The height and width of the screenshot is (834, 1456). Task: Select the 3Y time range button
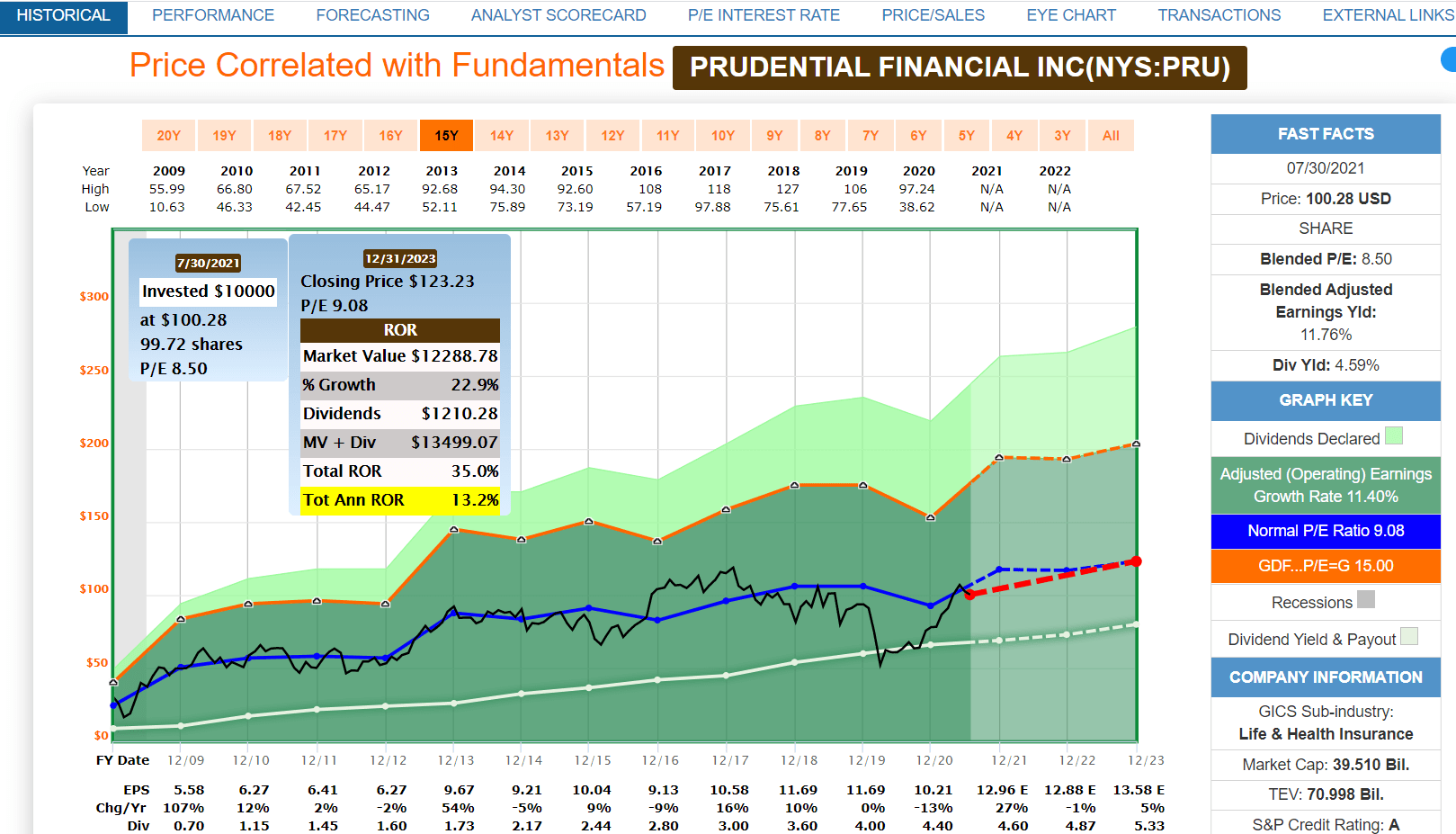point(1062,136)
